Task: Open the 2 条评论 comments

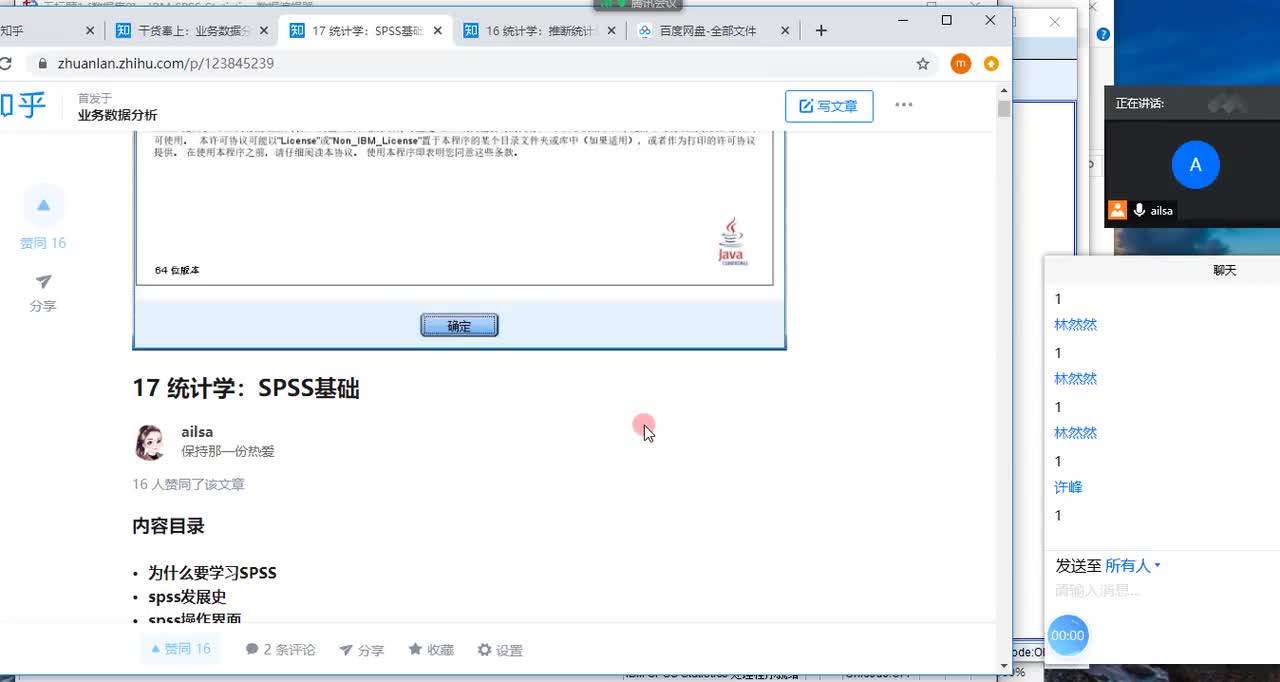Action: coord(280,650)
